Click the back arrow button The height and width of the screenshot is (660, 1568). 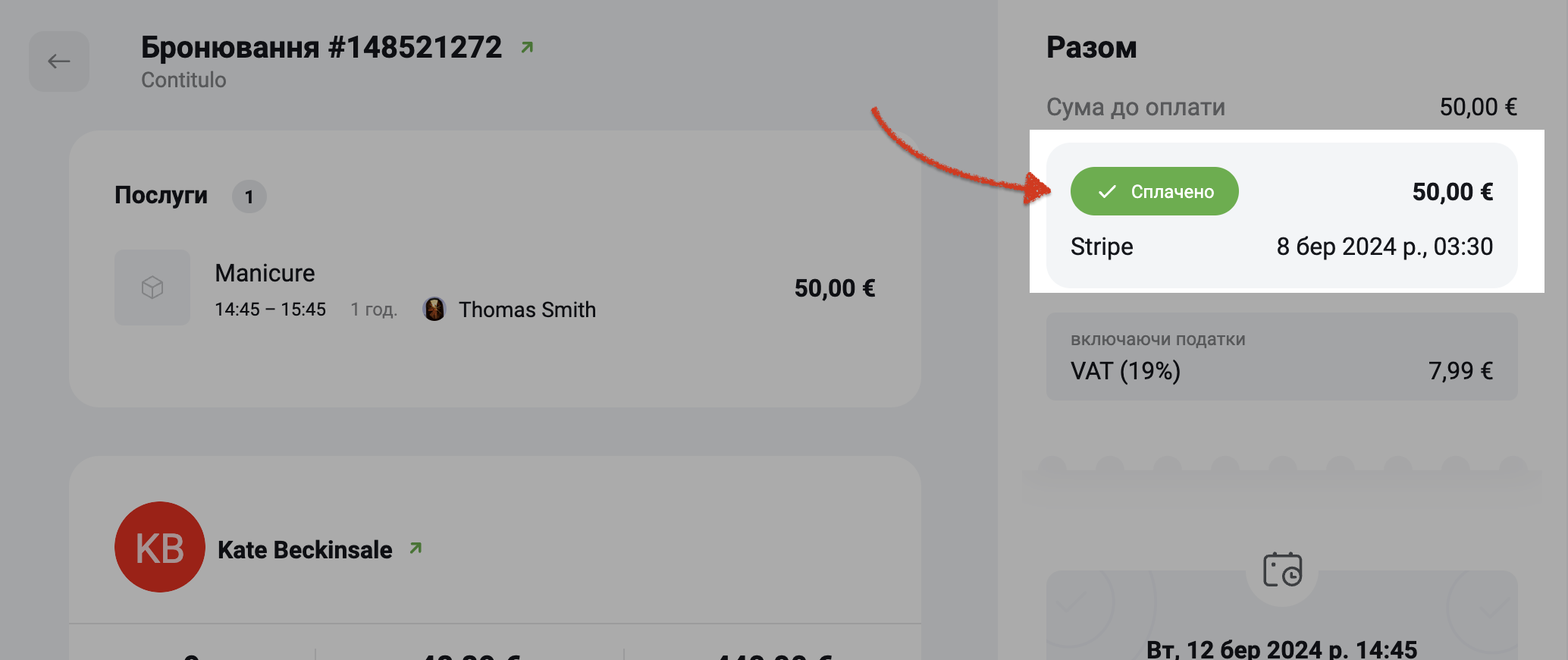click(x=59, y=61)
